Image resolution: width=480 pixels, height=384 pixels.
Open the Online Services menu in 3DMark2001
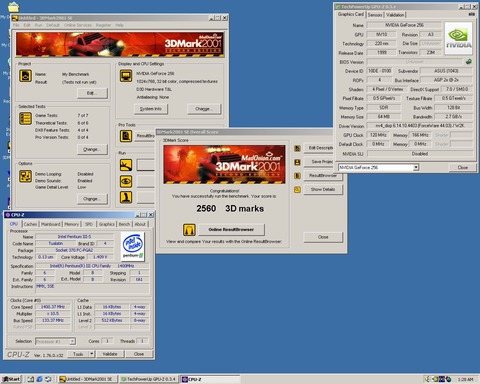(x=78, y=25)
